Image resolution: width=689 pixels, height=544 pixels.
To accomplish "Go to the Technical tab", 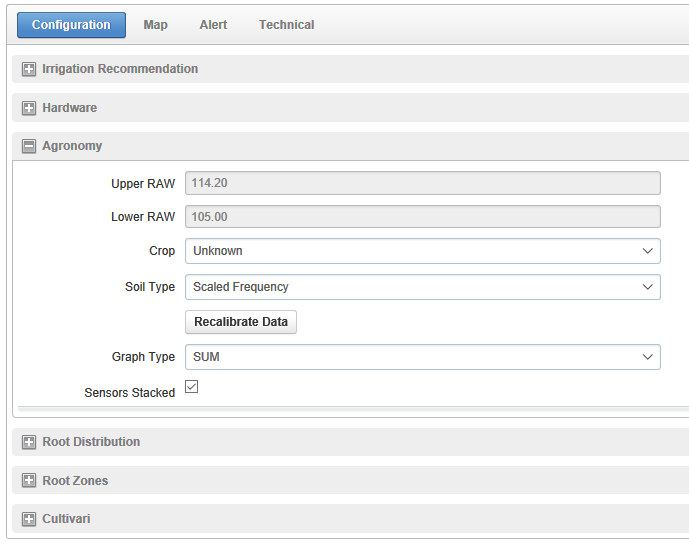I will (286, 25).
